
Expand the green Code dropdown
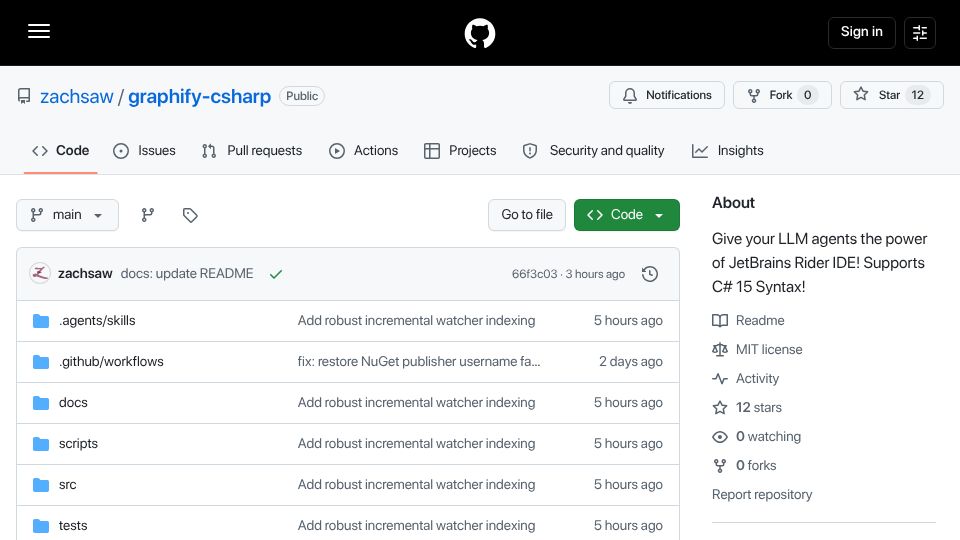pyautogui.click(x=626, y=215)
